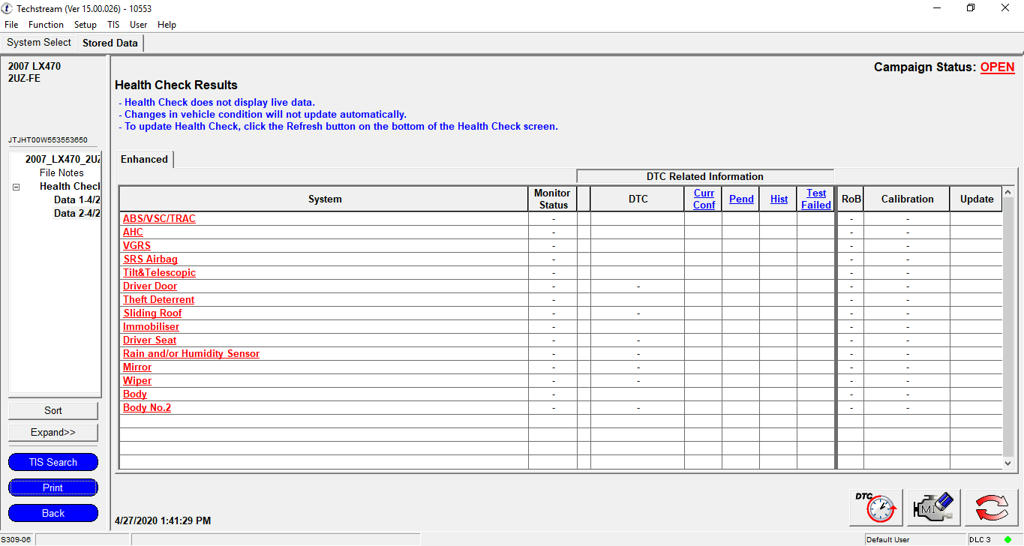1024x546 pixels.
Task: Click the Back button
Action: click(53, 513)
